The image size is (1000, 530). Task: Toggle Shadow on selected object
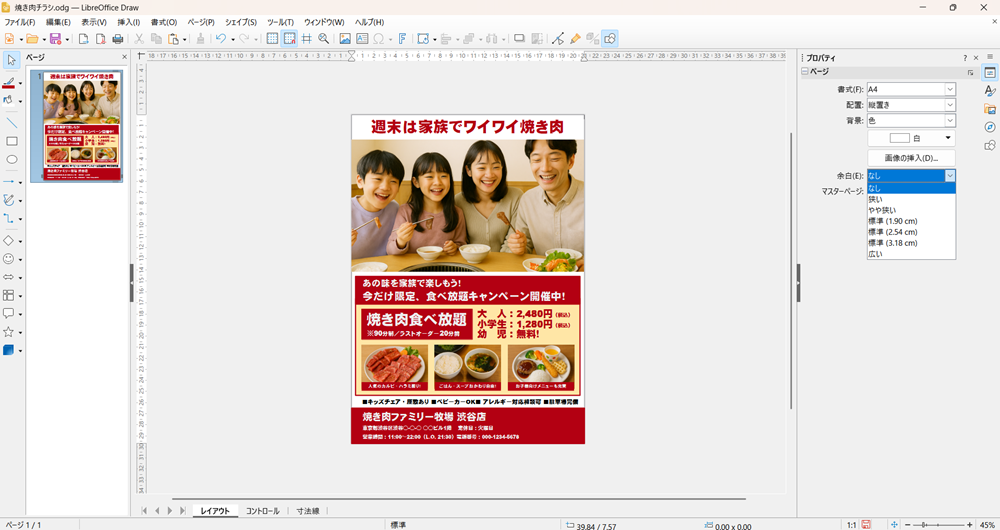point(519,39)
